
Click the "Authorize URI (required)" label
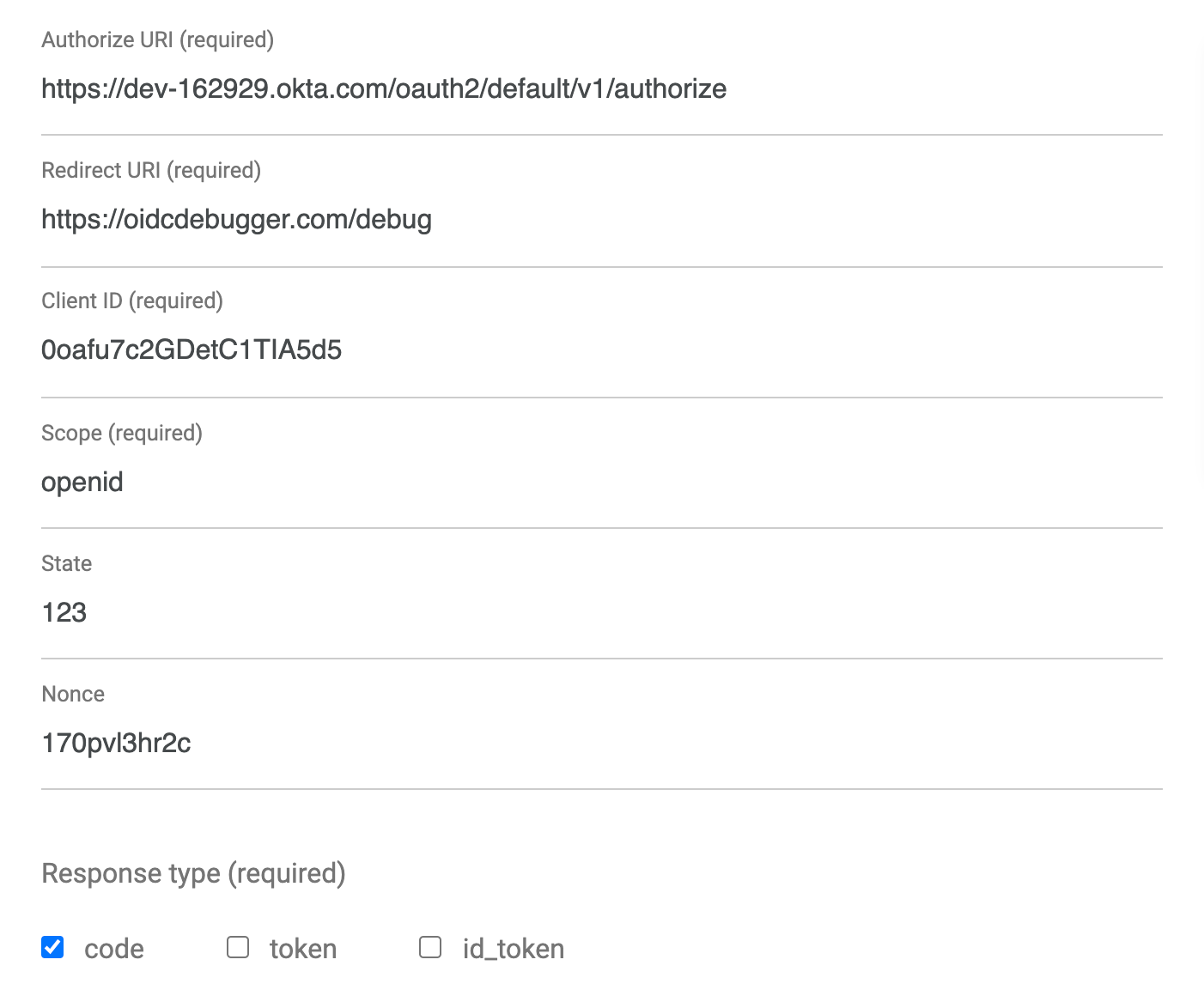tap(157, 40)
